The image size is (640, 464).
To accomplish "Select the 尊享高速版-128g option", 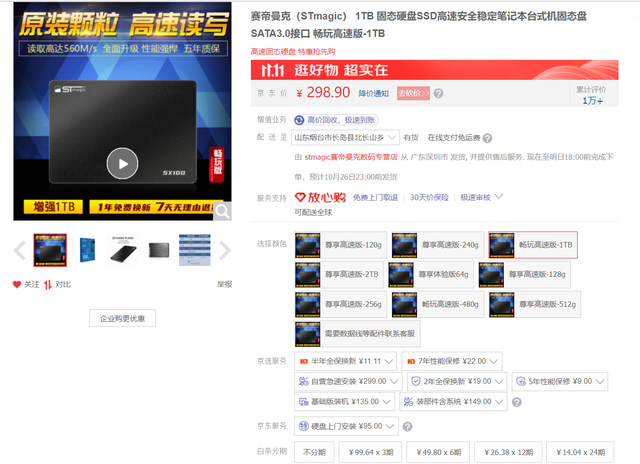I will 524,274.
